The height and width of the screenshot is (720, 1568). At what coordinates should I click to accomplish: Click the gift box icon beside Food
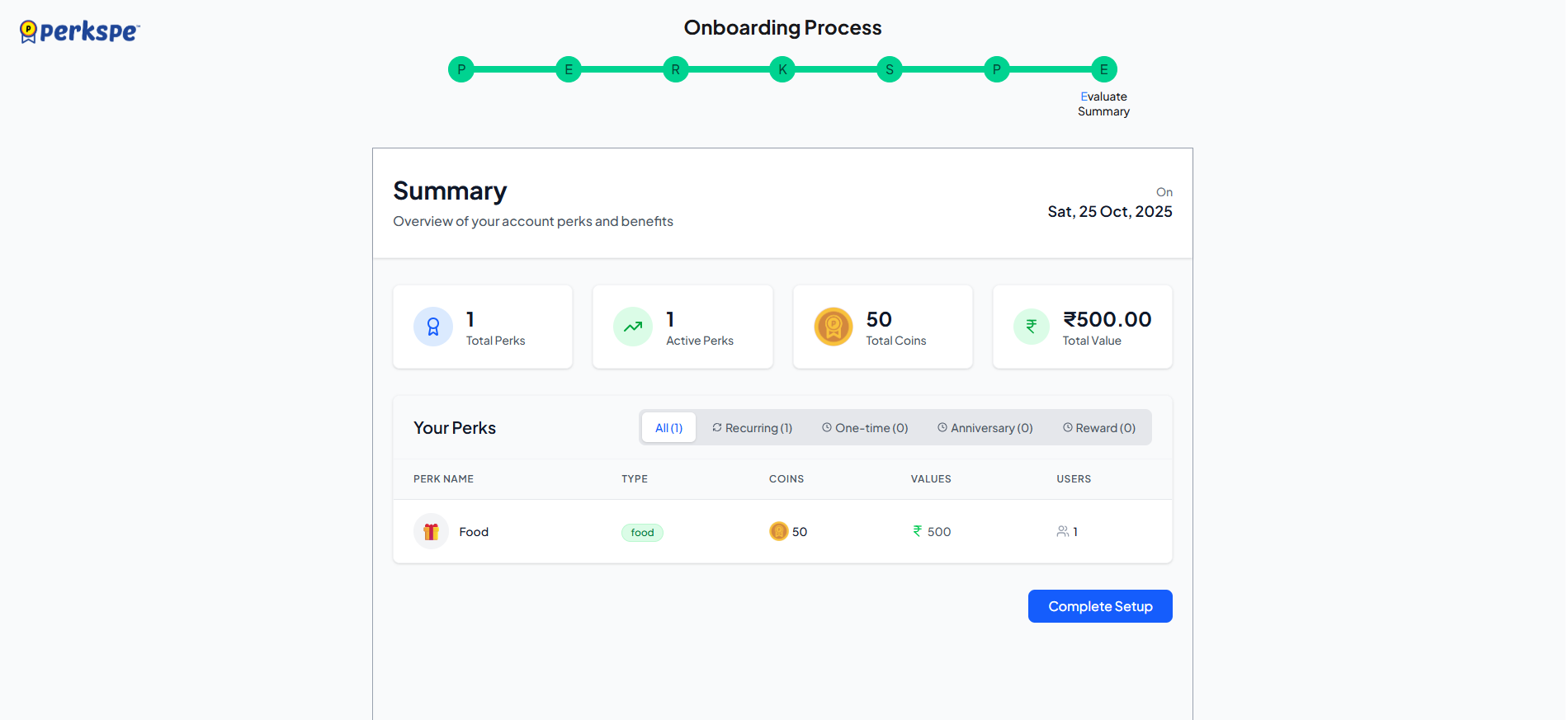tap(431, 532)
